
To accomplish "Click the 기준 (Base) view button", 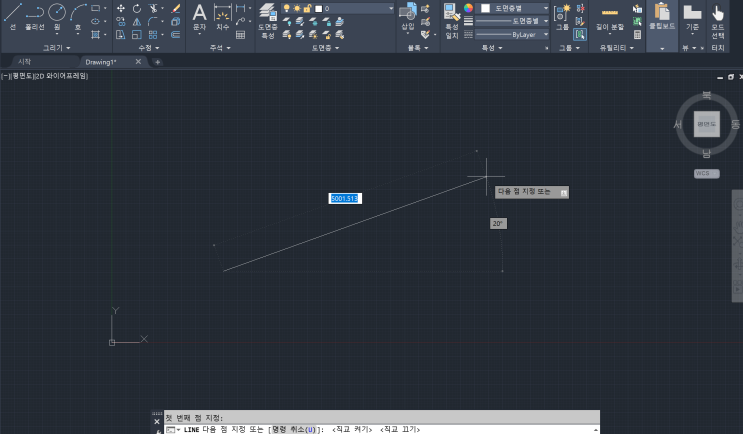I will (692, 19).
